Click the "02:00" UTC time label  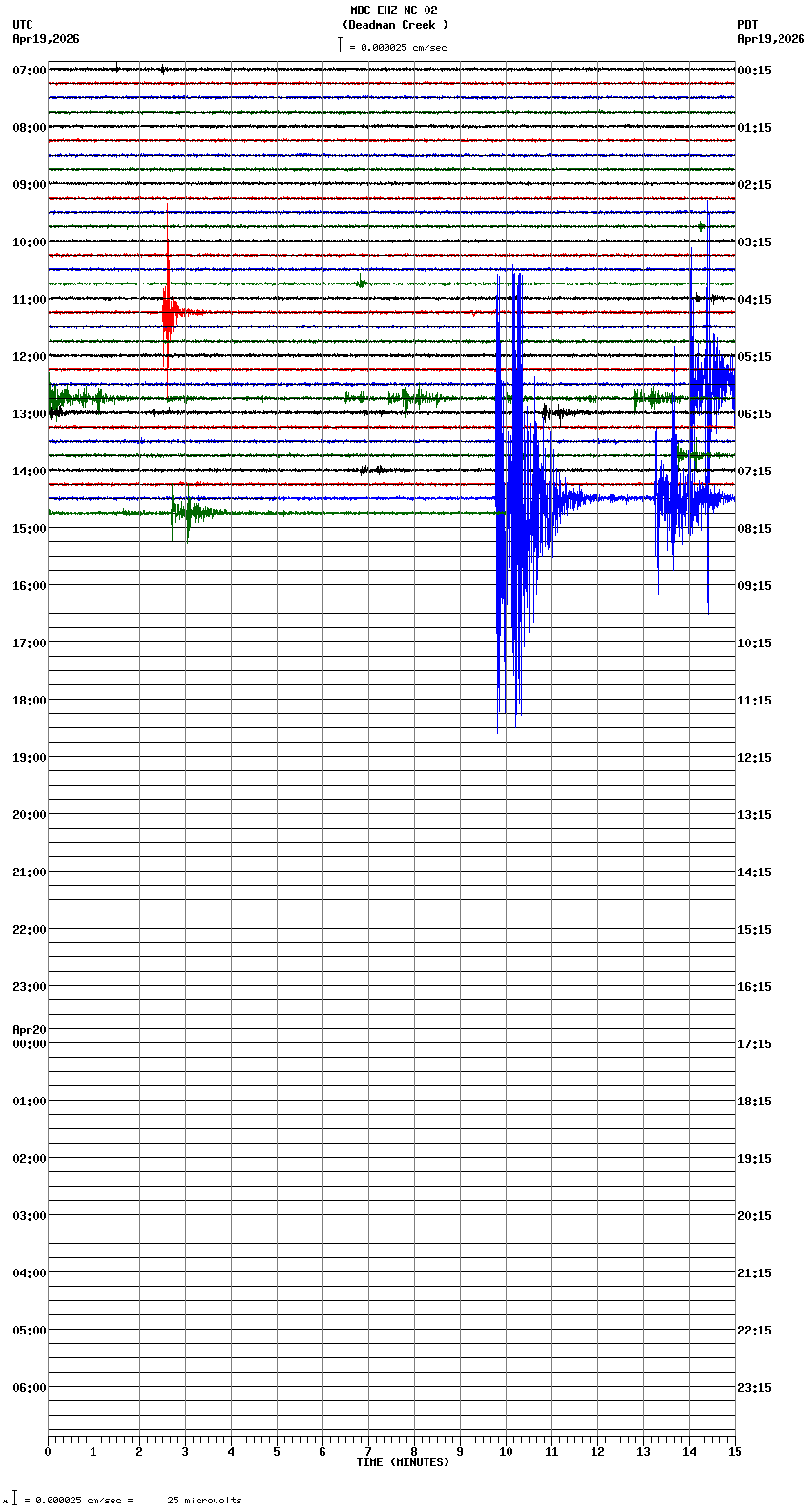pos(30,1159)
